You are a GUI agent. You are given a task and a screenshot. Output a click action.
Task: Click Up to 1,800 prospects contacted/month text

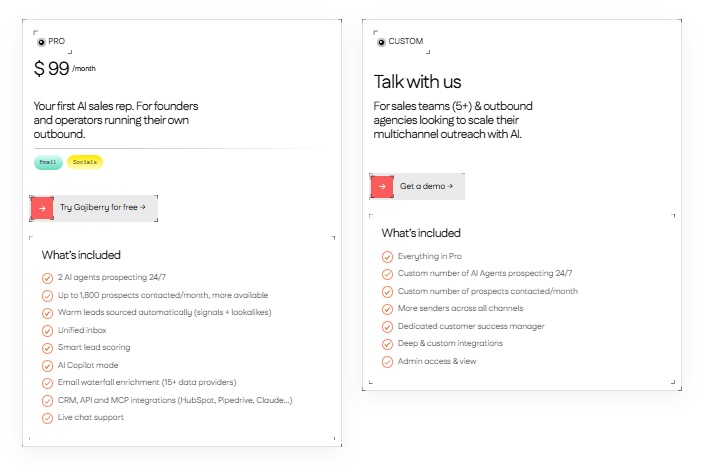pos(163,295)
